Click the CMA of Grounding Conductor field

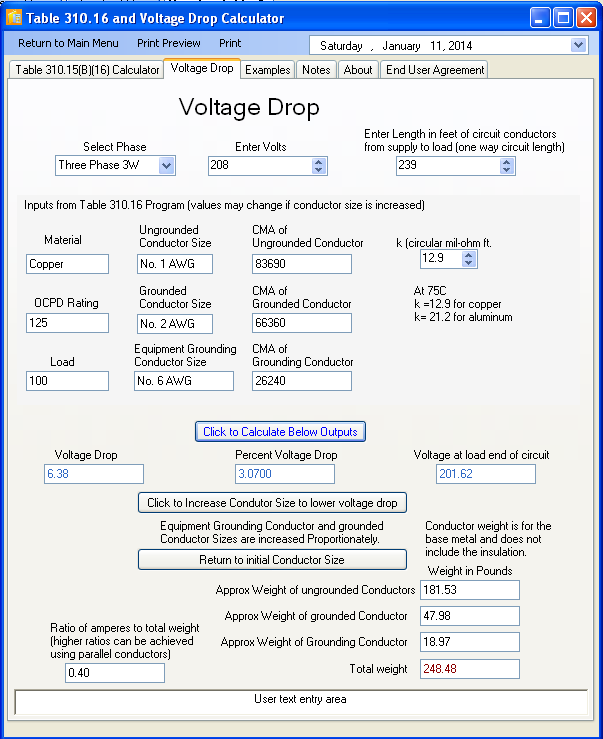point(302,381)
